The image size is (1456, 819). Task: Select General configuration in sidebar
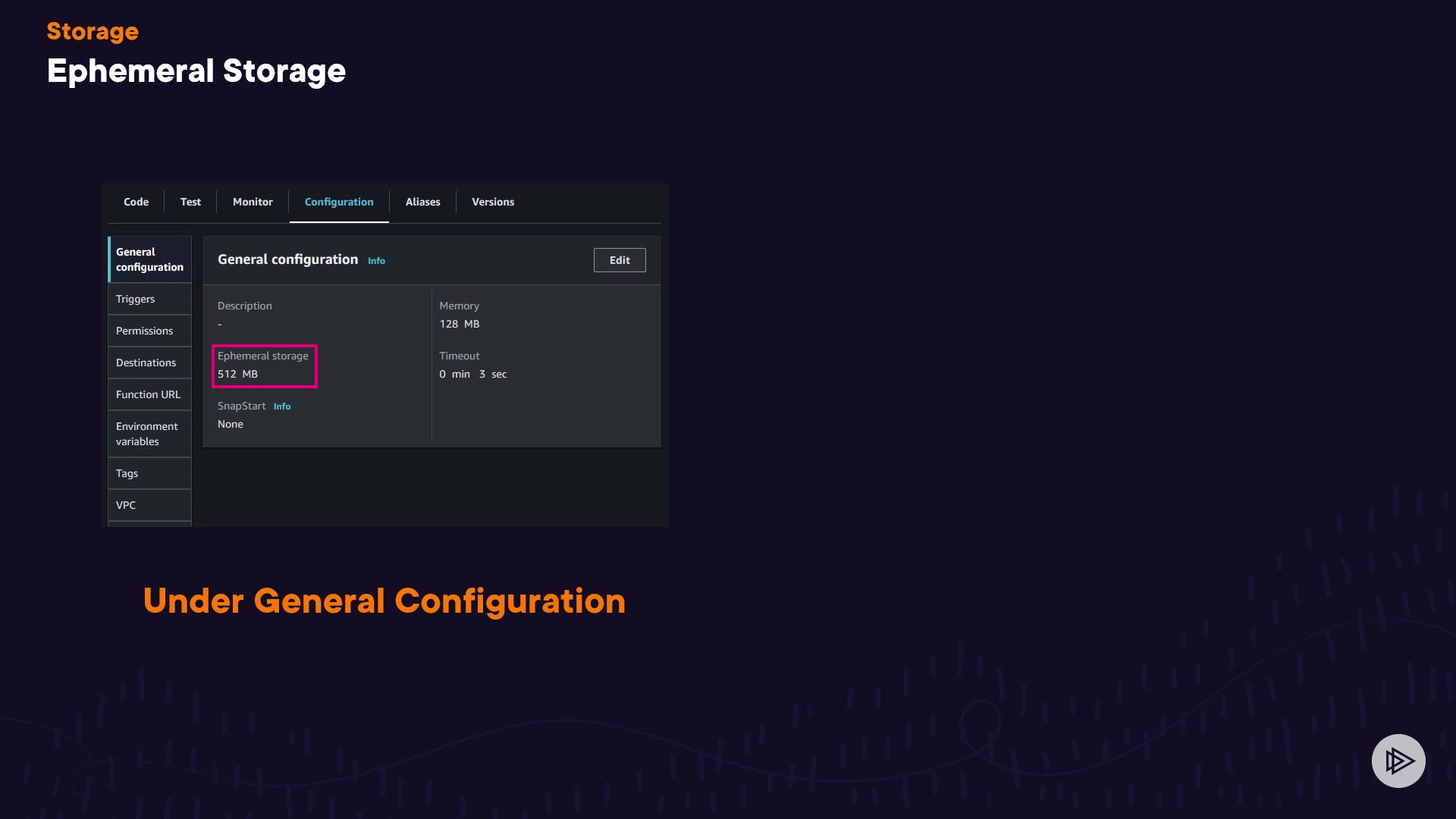click(149, 259)
